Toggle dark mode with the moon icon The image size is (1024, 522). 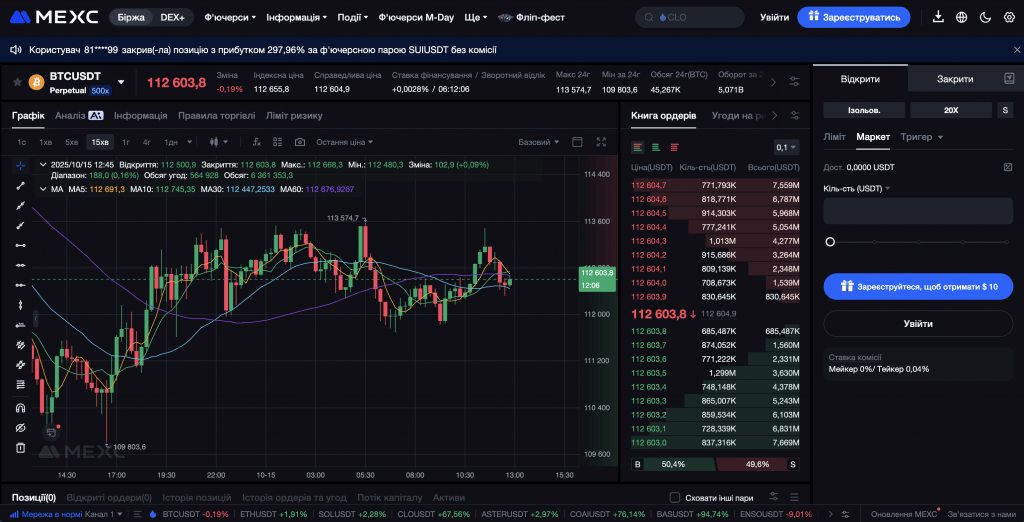coord(985,17)
